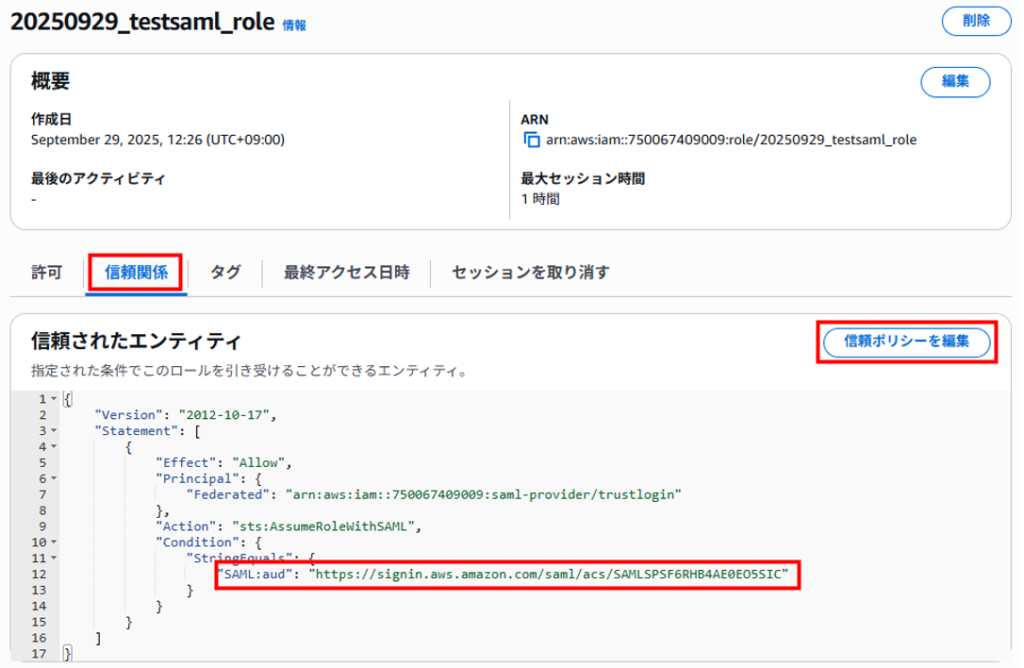
Task: Open the 情報 link beside role name
Action: [x=294, y=24]
